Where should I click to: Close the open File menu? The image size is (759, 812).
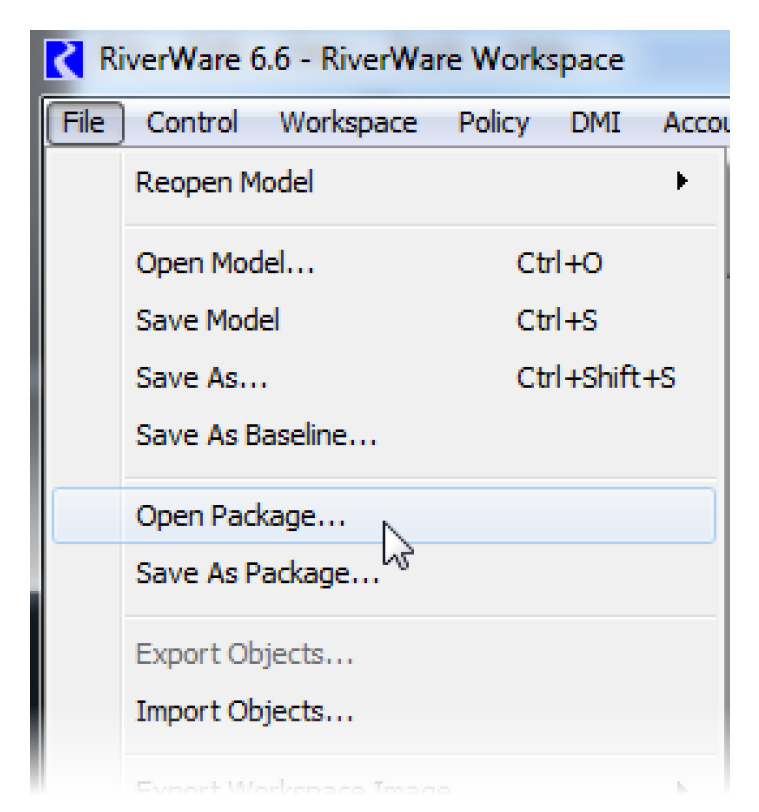coord(84,122)
